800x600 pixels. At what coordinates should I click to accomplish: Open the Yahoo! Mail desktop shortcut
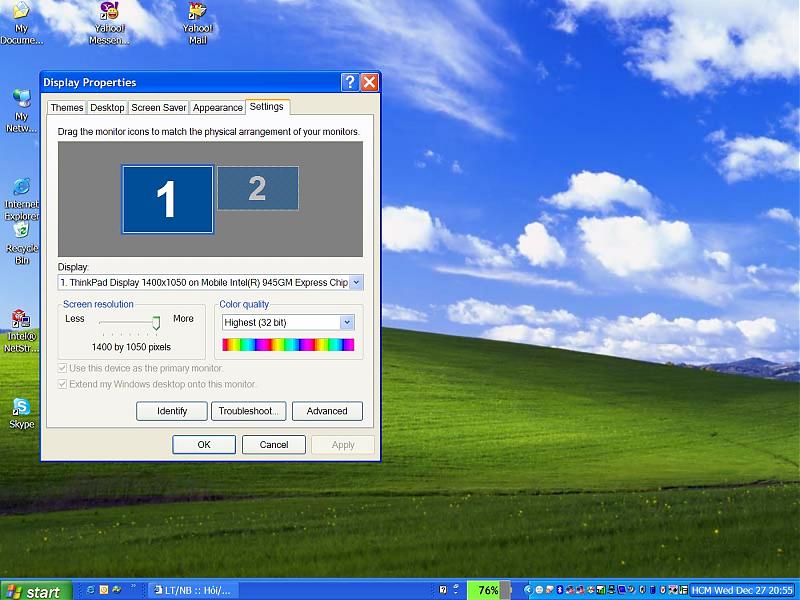coord(198,13)
